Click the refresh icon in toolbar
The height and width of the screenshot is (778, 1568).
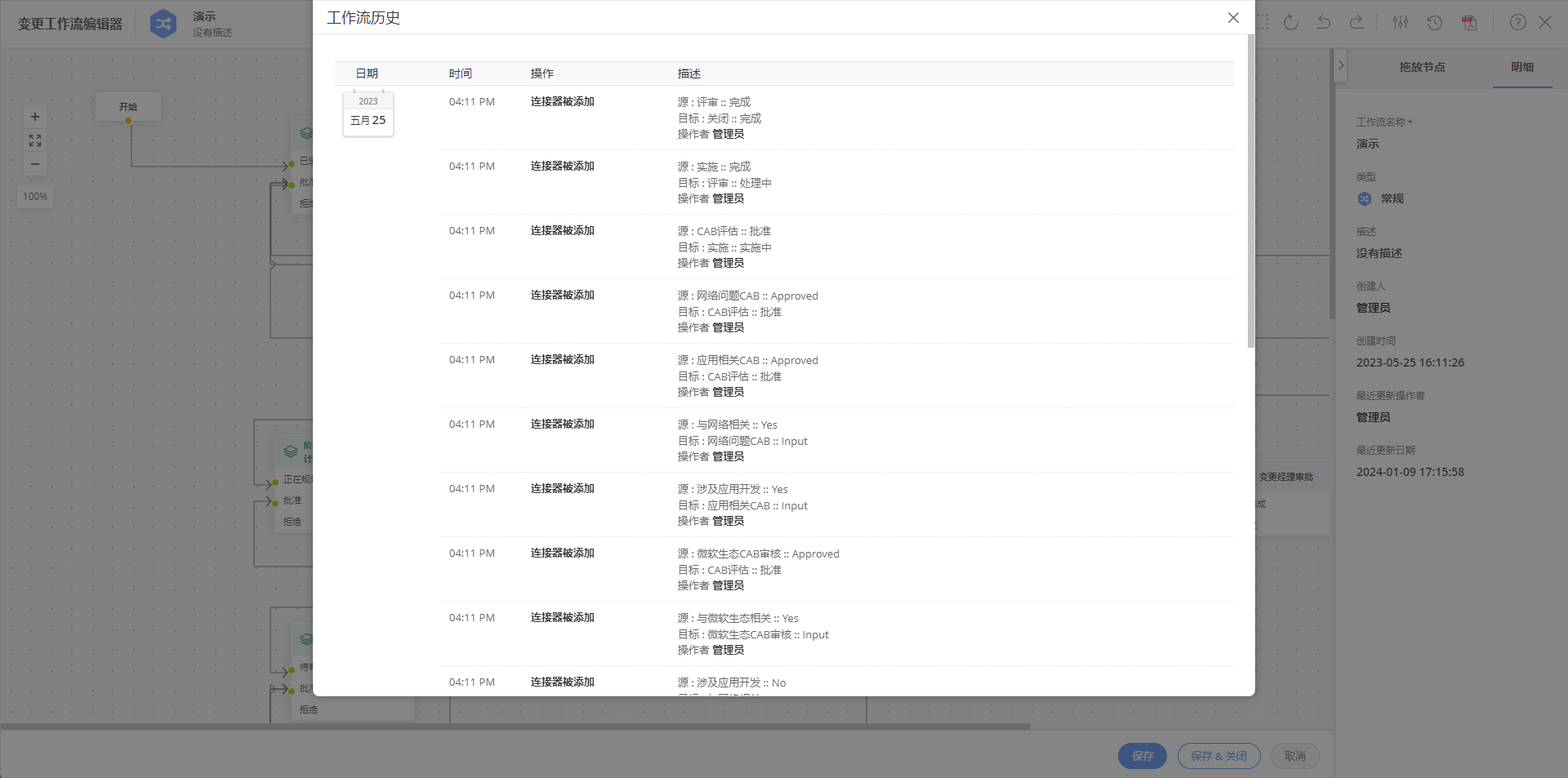1291,23
